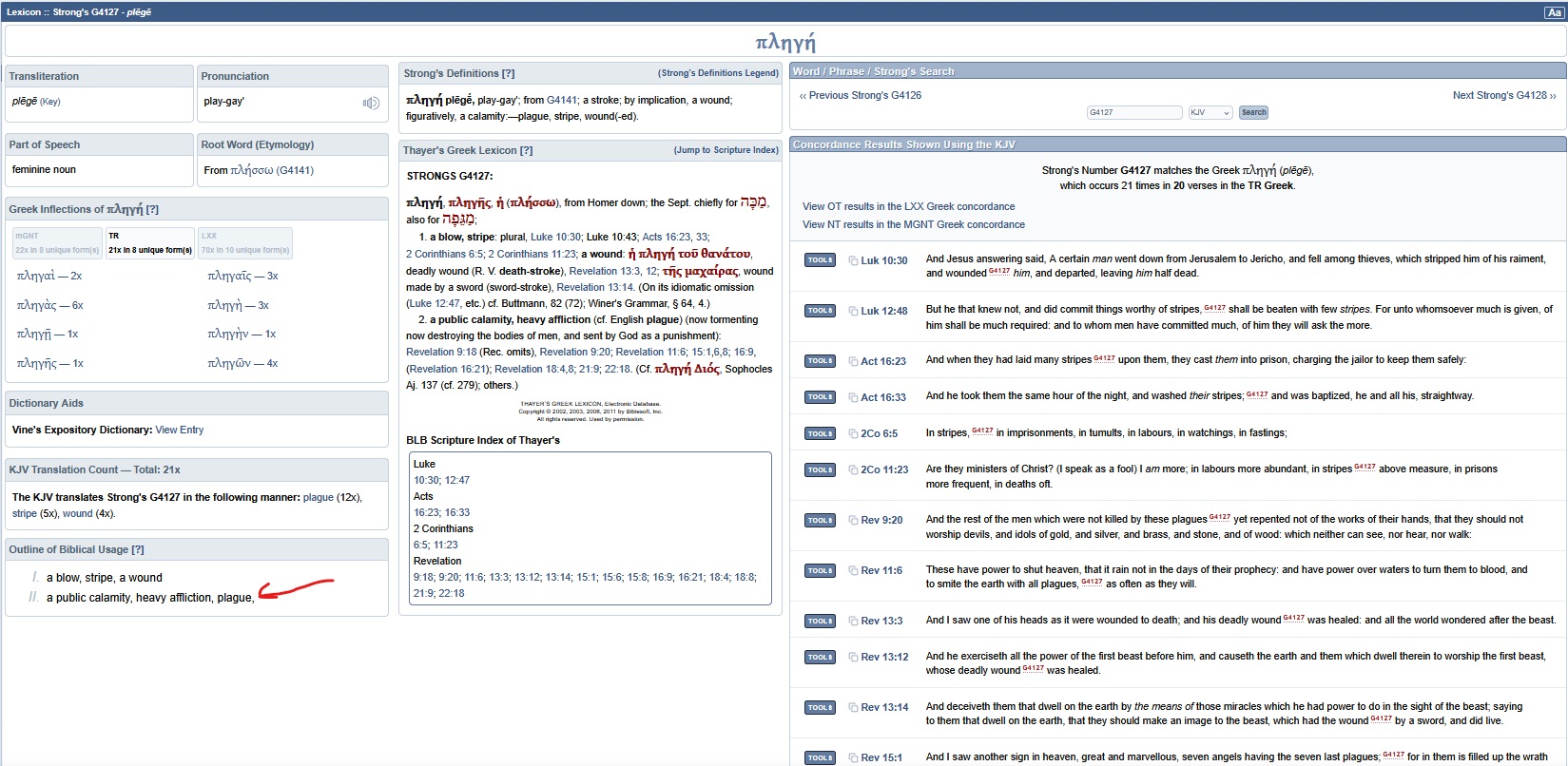Go to Previous Strong's G4126

click(861, 95)
